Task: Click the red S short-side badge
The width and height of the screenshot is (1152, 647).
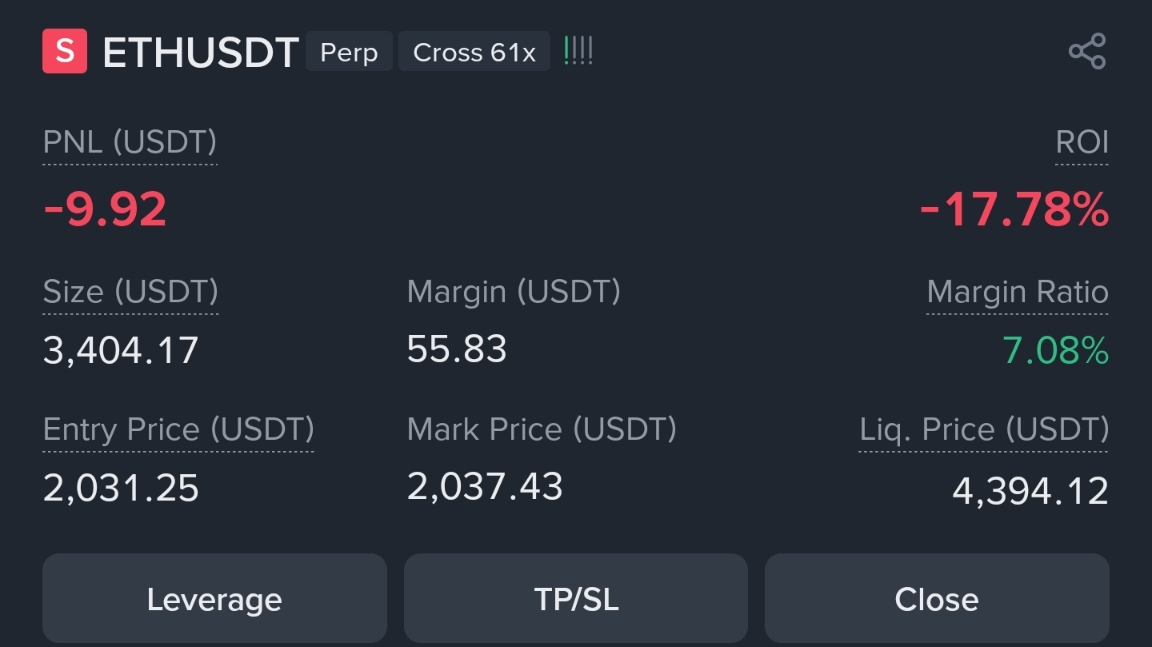Action: point(65,51)
